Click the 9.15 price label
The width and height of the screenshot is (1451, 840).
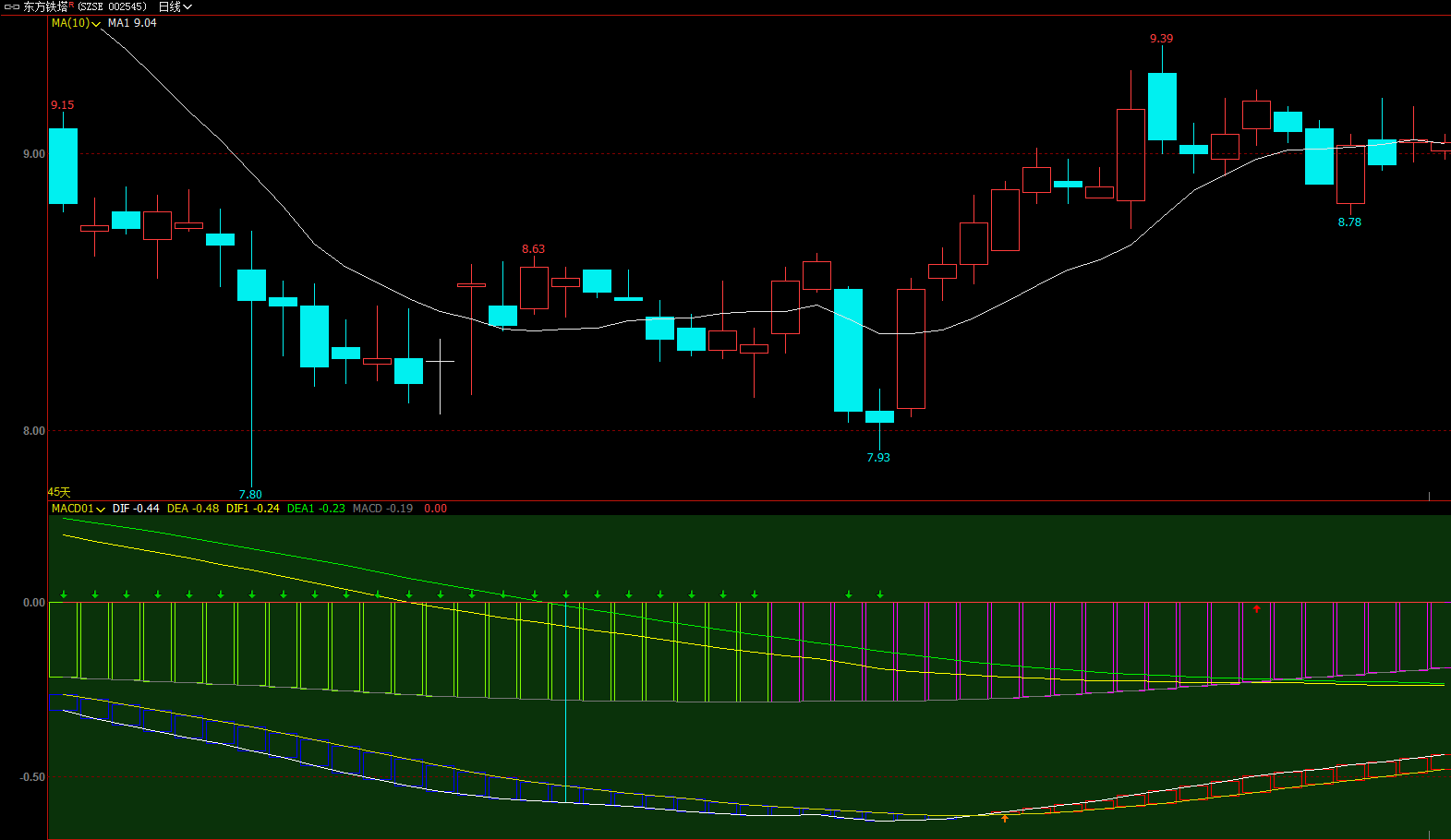tap(62, 105)
